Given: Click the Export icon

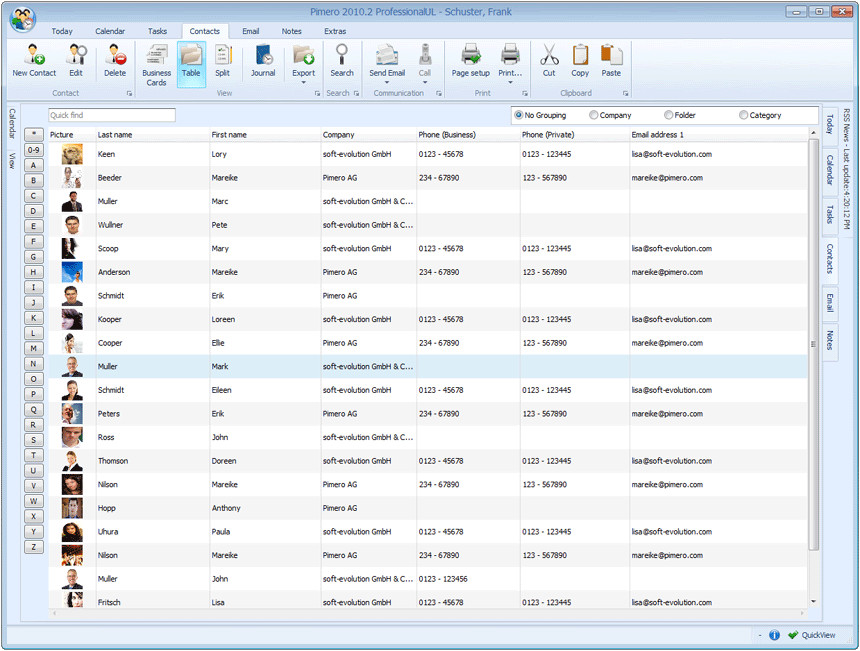Looking at the screenshot, I should [x=303, y=55].
